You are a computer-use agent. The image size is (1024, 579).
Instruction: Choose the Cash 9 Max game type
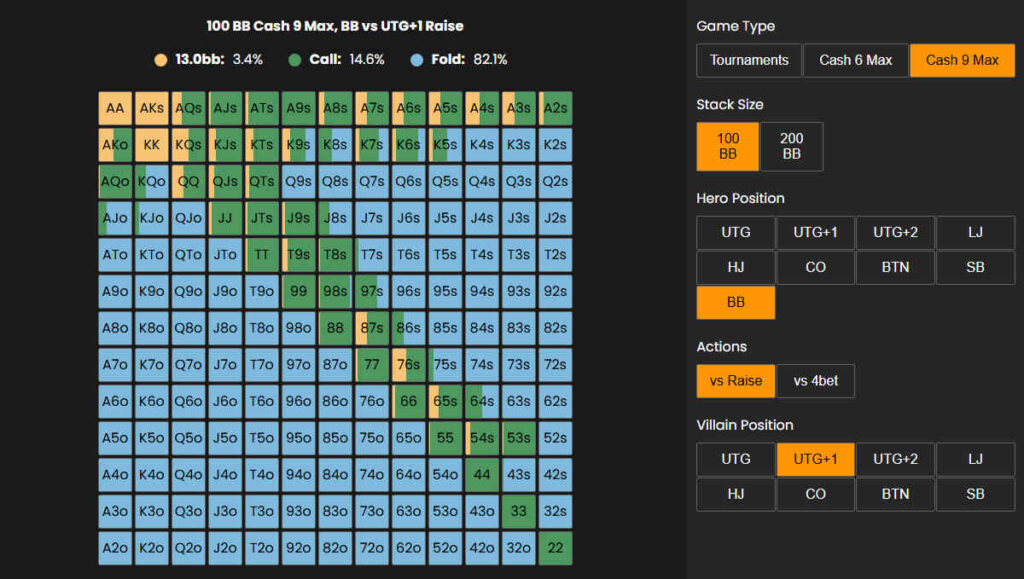pyautogui.click(x=962, y=60)
